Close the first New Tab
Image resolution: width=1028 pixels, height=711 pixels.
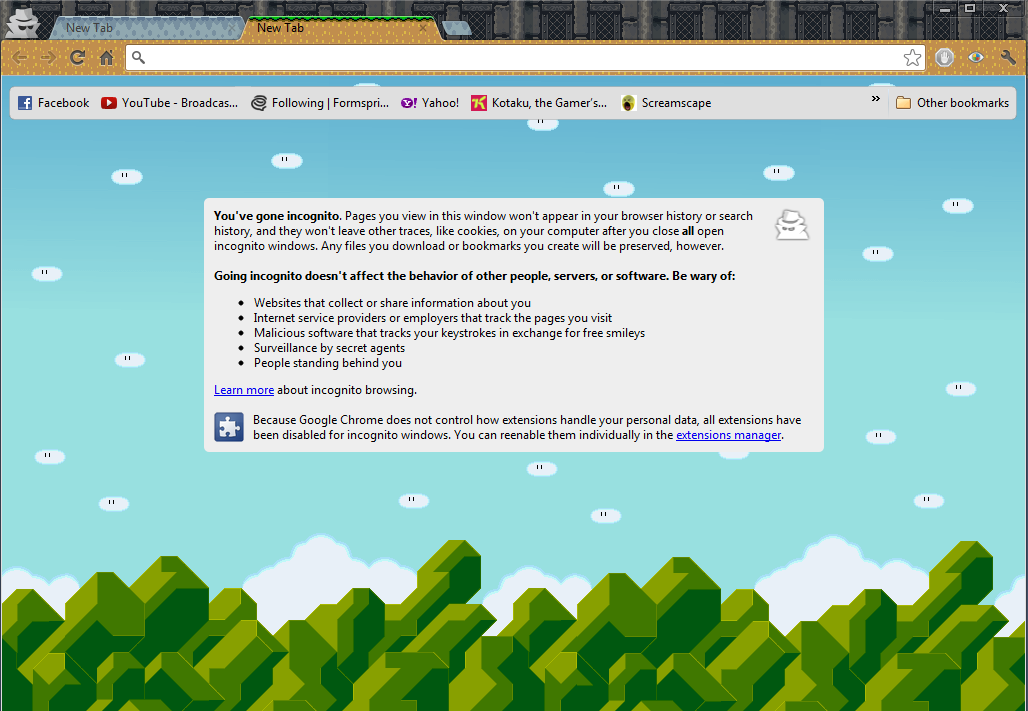(x=231, y=29)
